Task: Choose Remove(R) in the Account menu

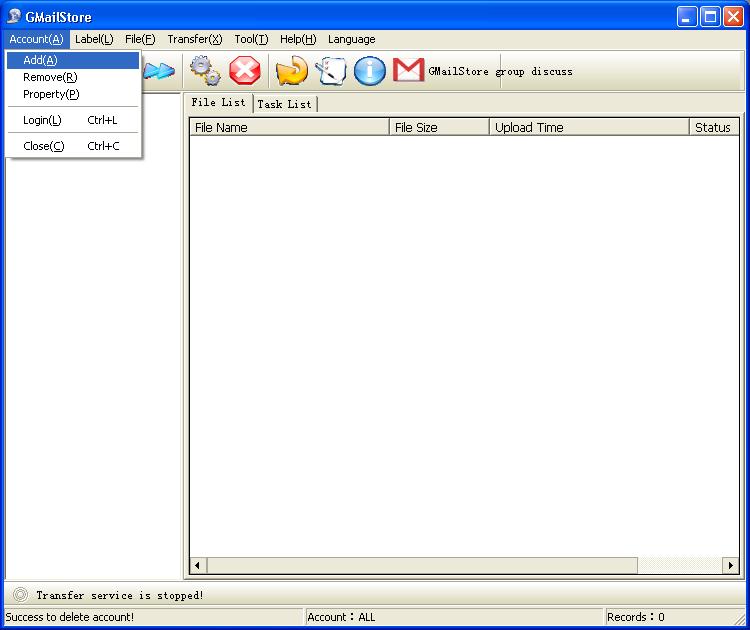Action: 50,77
